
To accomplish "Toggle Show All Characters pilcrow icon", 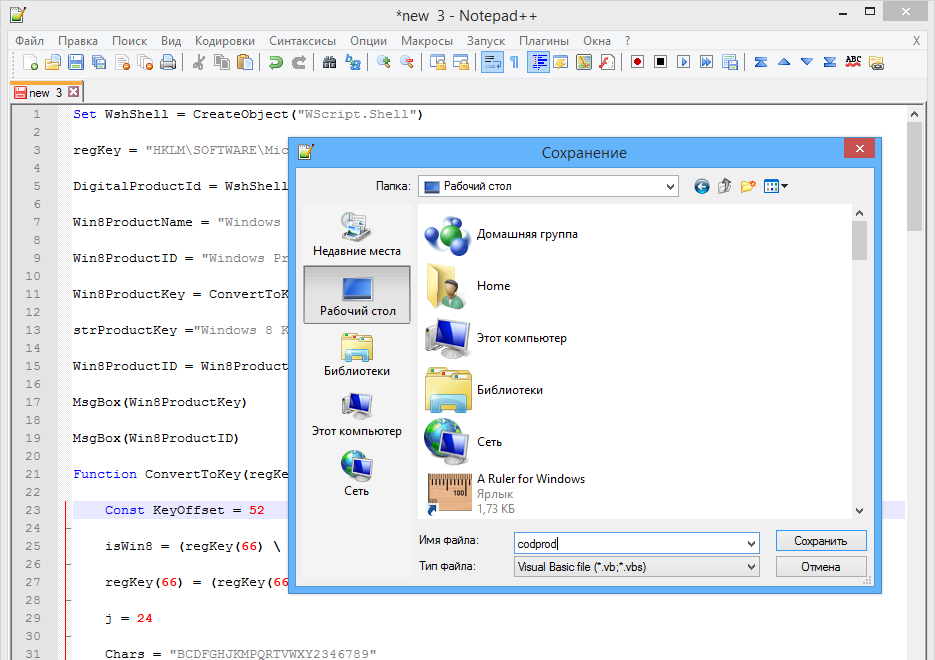I will 515,62.
